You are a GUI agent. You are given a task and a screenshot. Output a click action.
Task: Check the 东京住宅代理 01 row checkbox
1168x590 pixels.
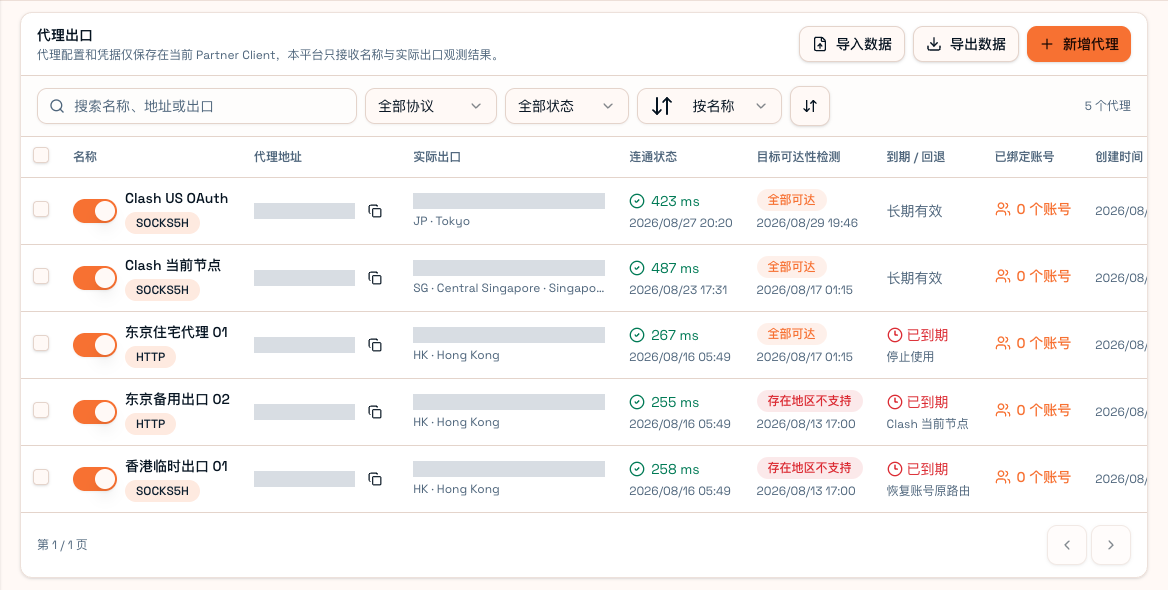[41, 343]
